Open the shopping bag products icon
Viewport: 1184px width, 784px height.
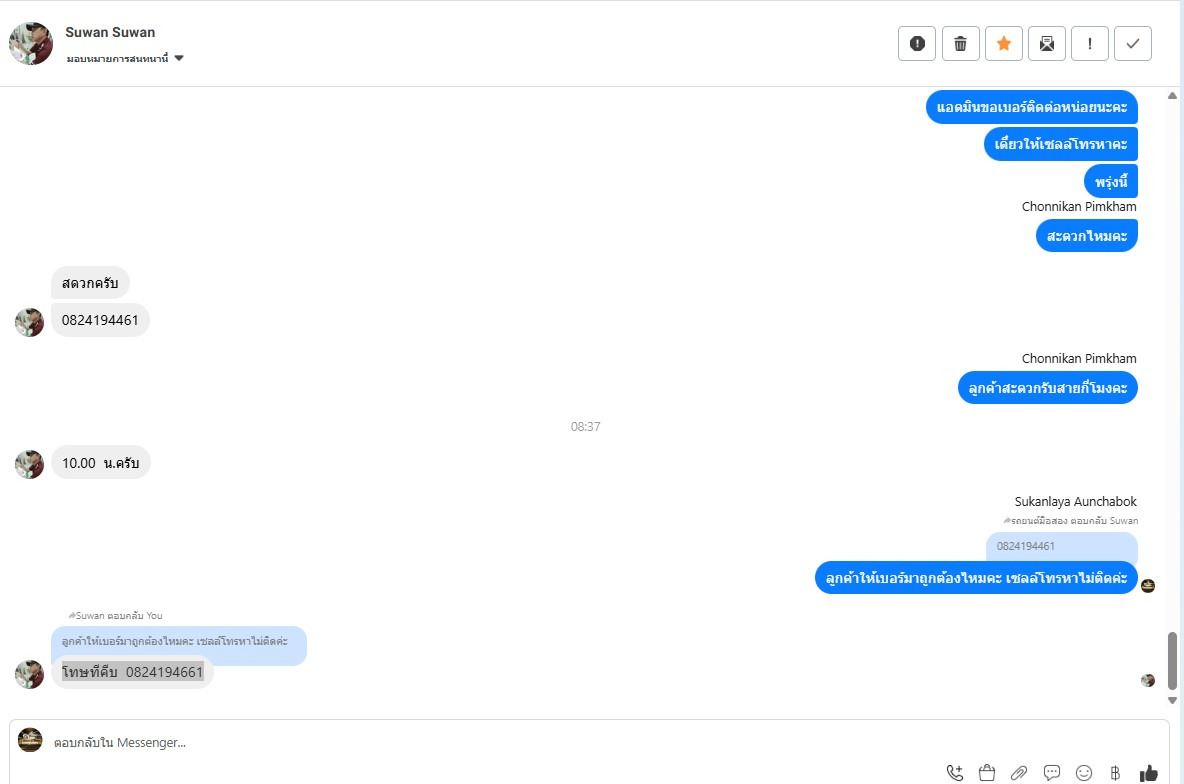(x=987, y=773)
